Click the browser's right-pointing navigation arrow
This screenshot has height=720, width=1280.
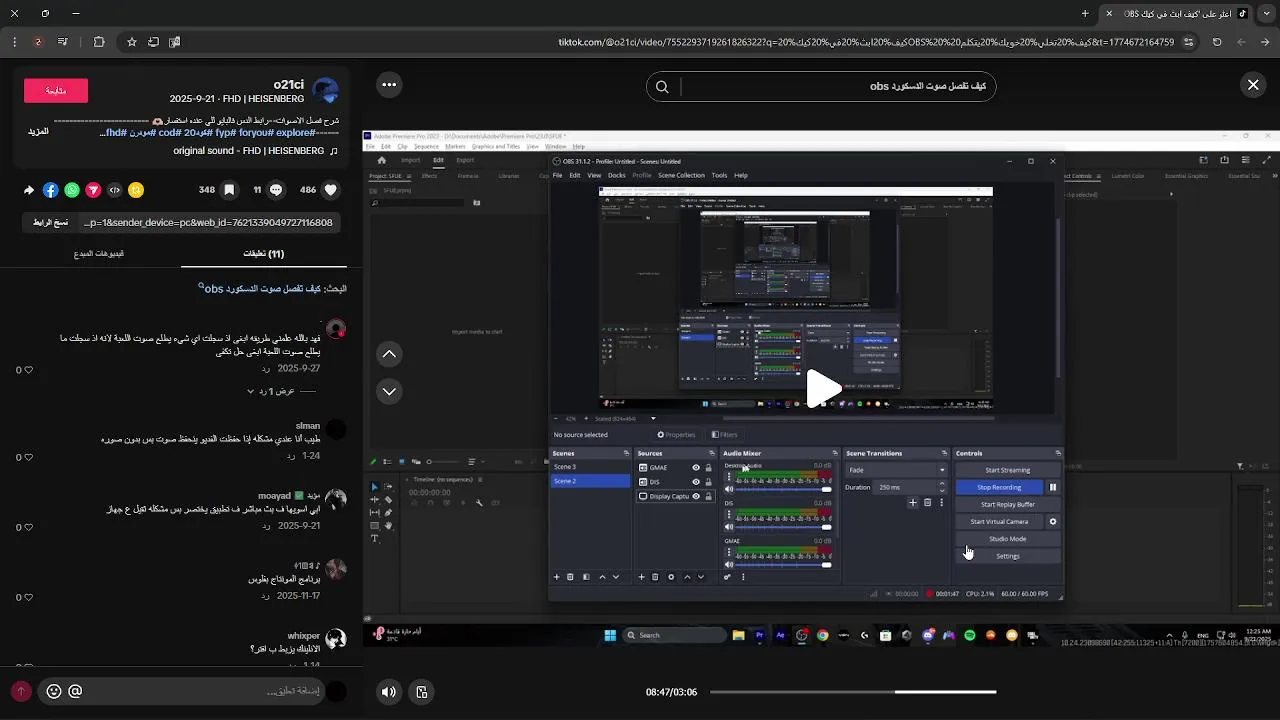[1265, 42]
